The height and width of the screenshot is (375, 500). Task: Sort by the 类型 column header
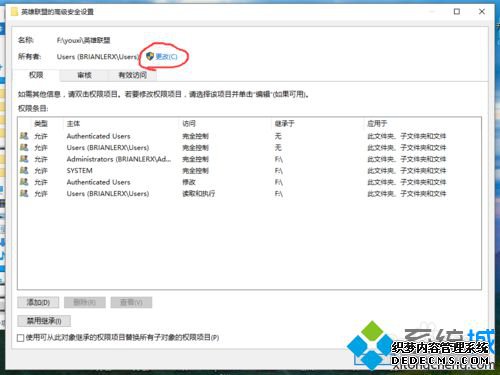coord(41,124)
